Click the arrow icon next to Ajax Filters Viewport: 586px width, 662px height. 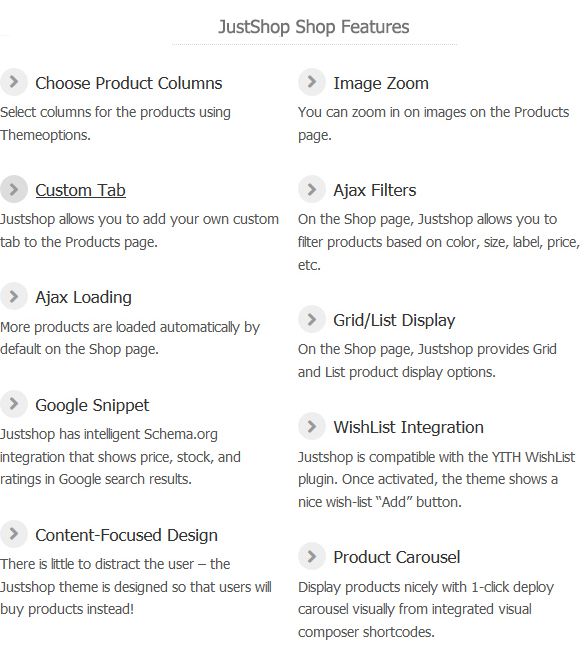(312, 189)
